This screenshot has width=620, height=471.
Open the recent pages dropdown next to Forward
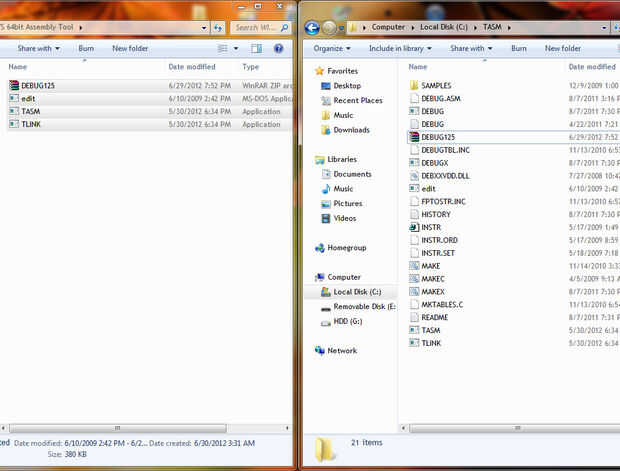pyautogui.click(x=341, y=28)
